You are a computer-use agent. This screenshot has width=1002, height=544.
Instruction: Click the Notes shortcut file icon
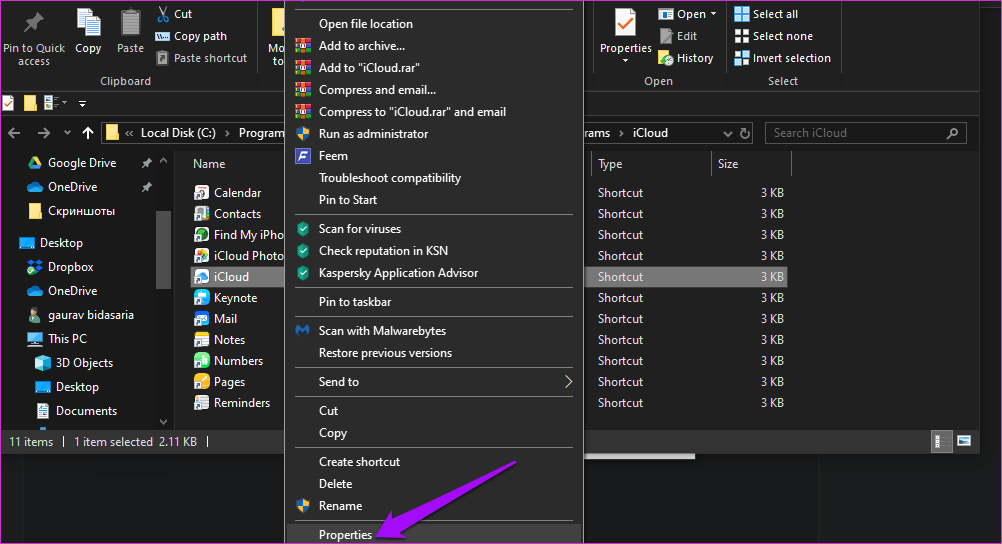(201, 339)
